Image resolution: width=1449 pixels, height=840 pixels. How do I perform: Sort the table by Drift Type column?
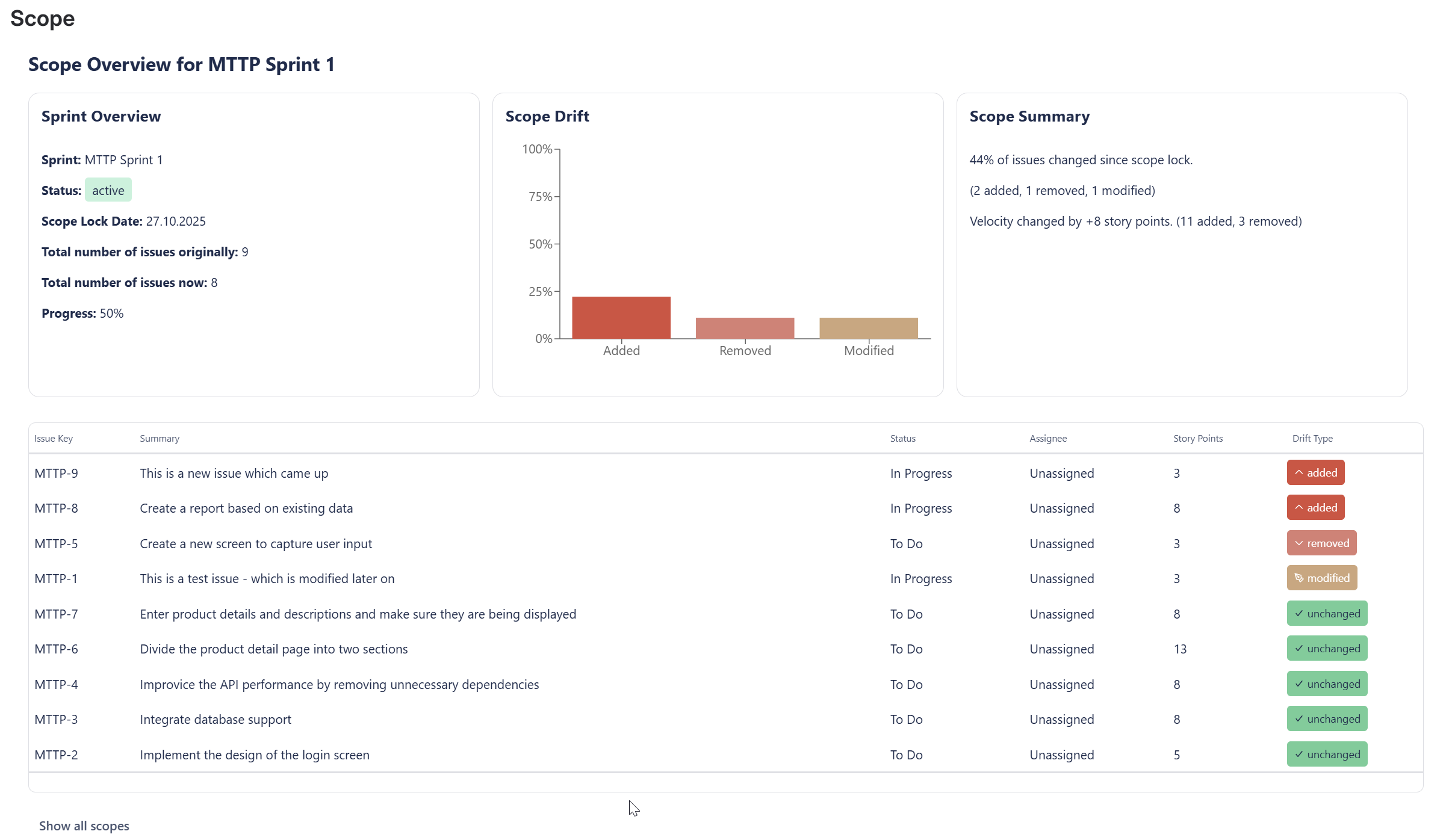[1312, 438]
